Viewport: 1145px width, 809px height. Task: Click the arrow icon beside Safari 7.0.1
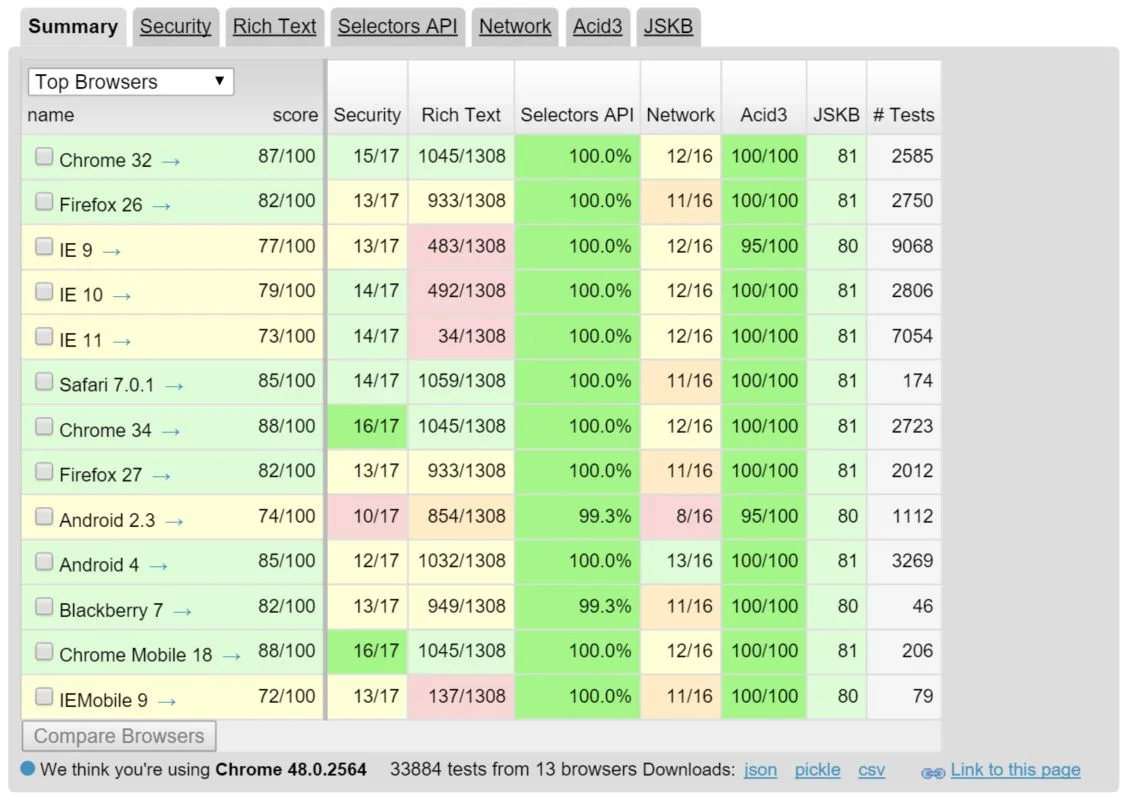pos(174,386)
